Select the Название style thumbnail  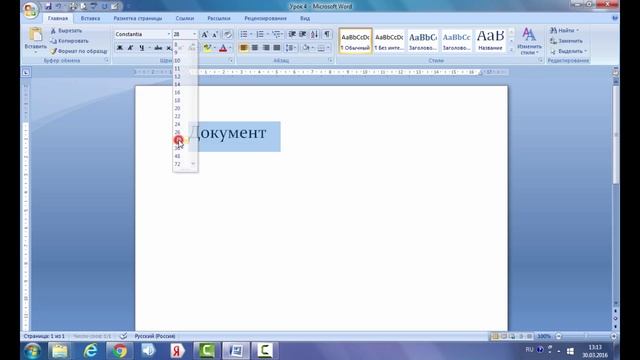coord(490,41)
